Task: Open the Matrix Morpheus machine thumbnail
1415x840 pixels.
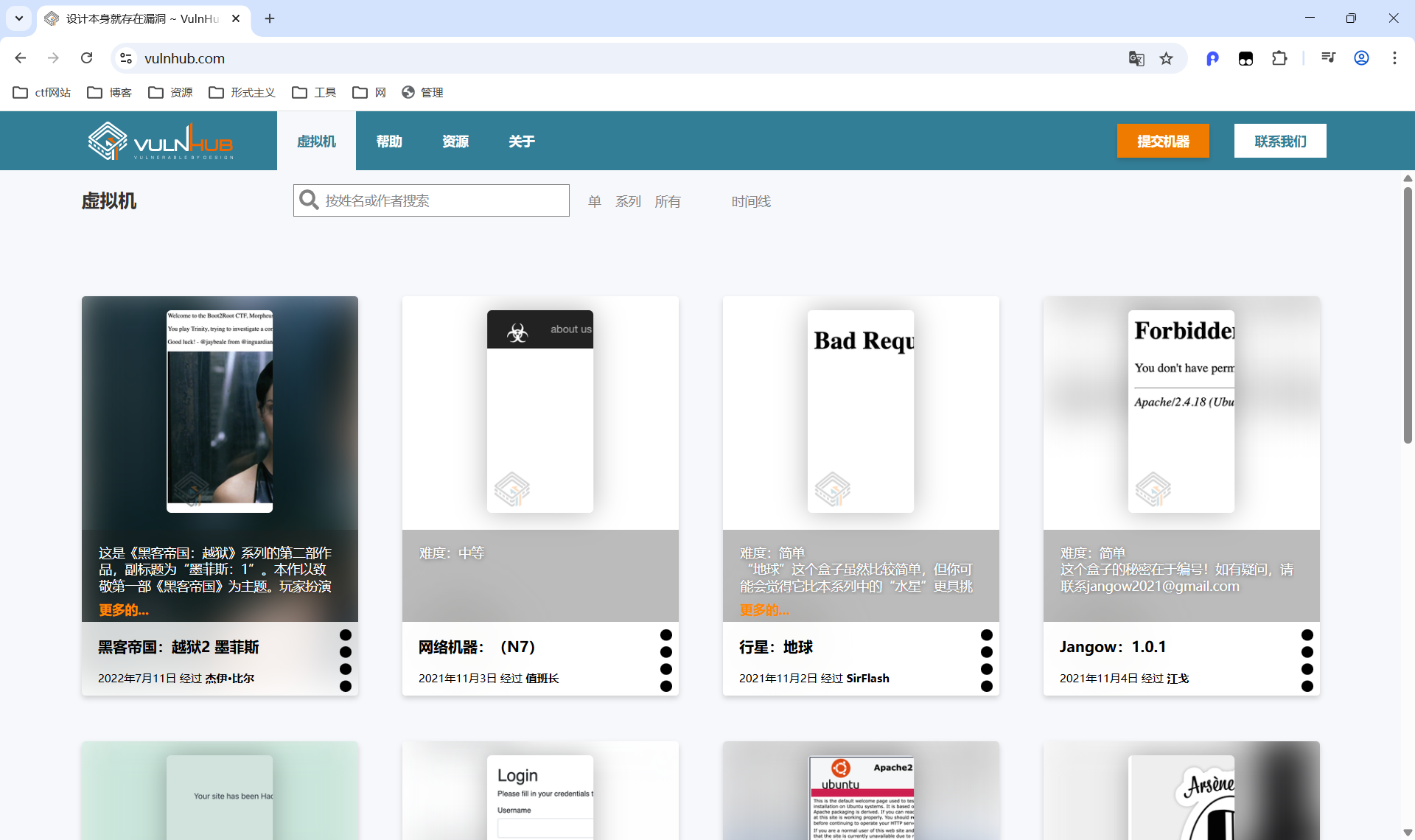Action: pyautogui.click(x=220, y=411)
